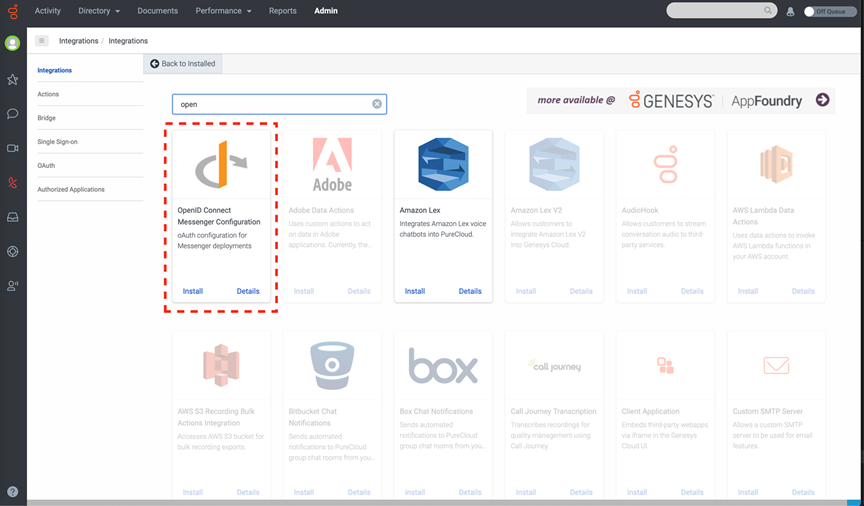Click first Integrations breadcrumb link
The width and height of the screenshot is (864, 506).
click(78, 41)
